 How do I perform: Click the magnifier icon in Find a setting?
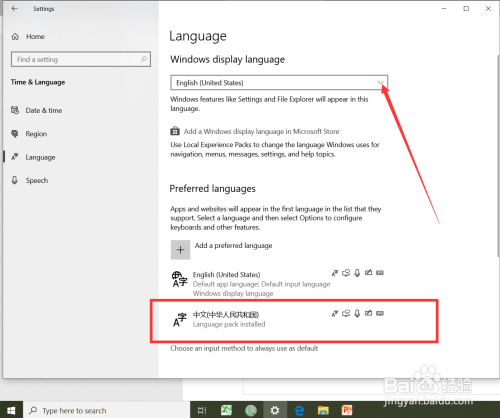coord(143,59)
